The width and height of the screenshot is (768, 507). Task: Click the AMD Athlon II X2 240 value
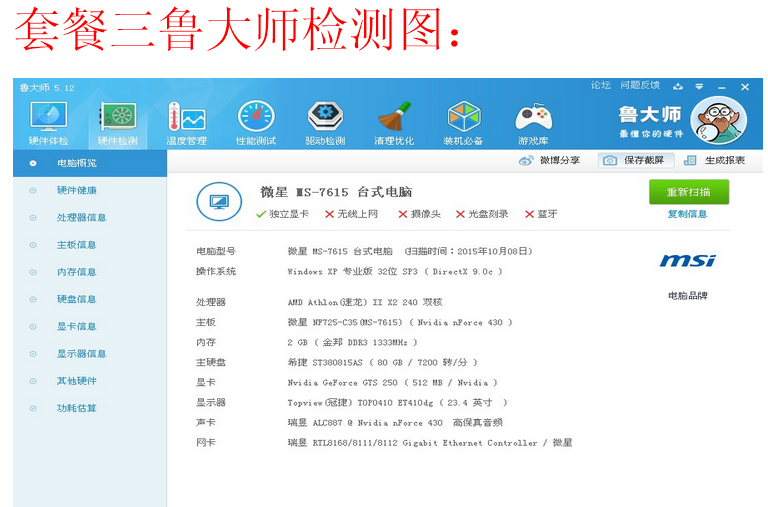point(365,302)
